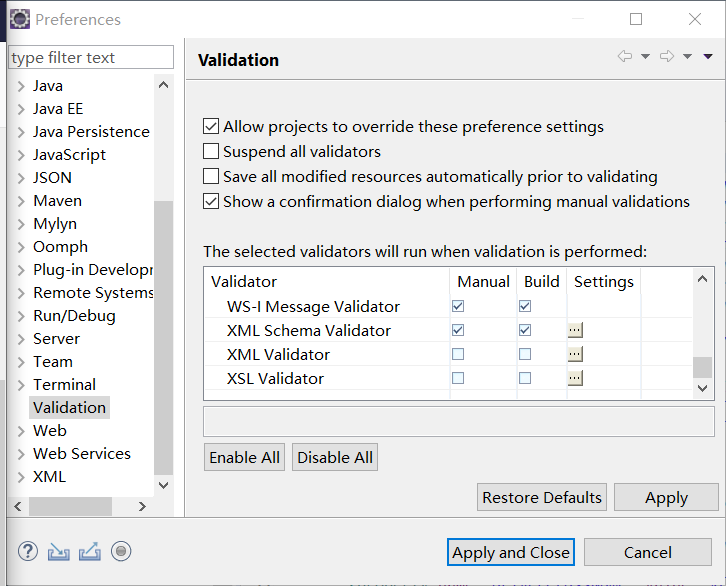Open back history dropdown arrow
Image resolution: width=726 pixels, height=586 pixels.
(645, 56)
